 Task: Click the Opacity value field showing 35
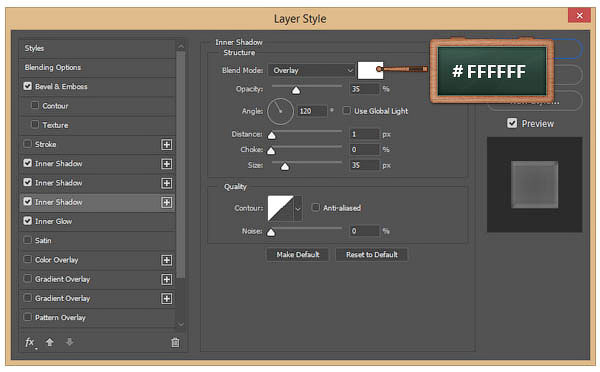tap(364, 89)
